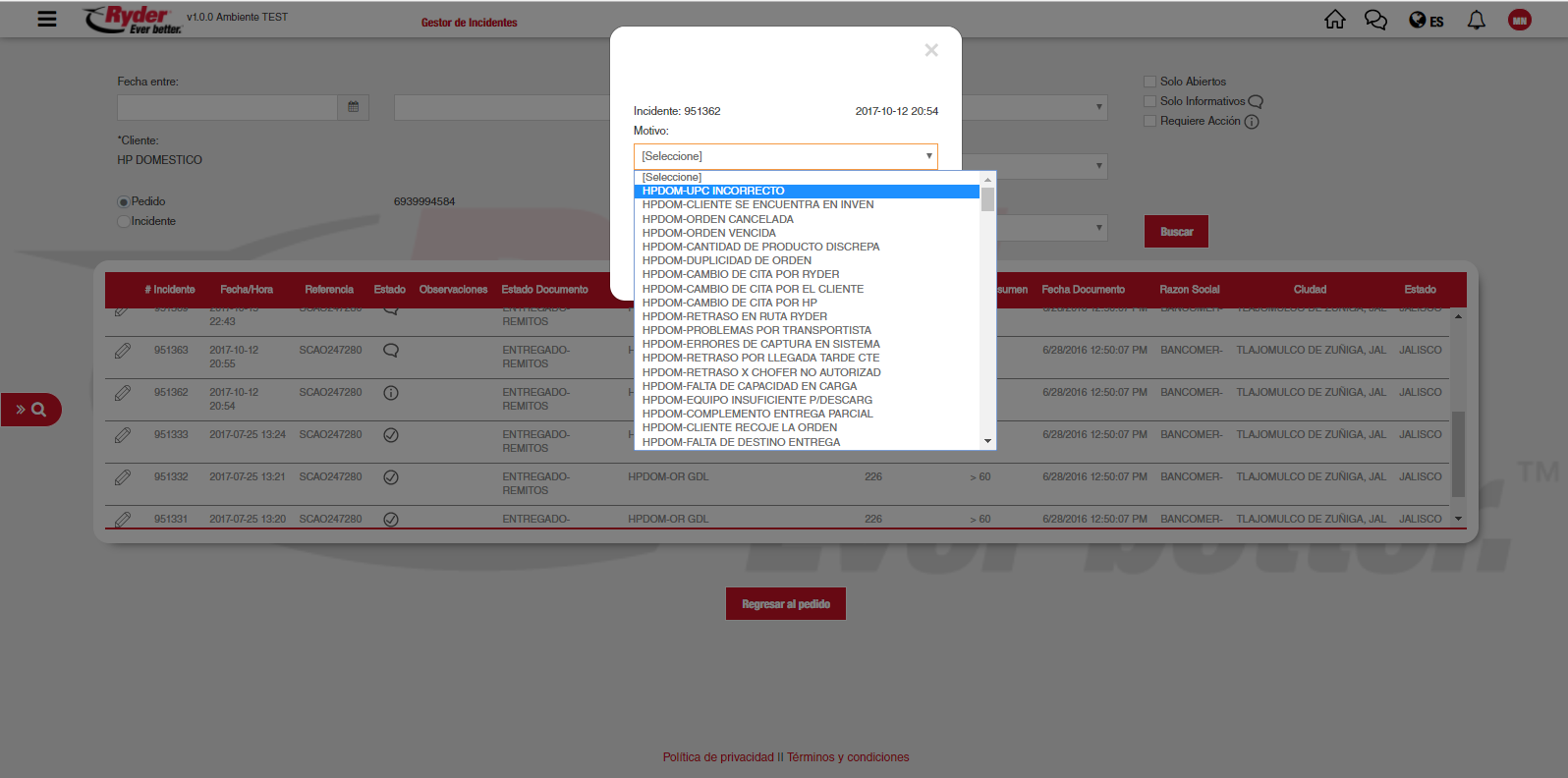The width and height of the screenshot is (1568, 778).
Task: Click the Buscar button
Action: [1176, 232]
